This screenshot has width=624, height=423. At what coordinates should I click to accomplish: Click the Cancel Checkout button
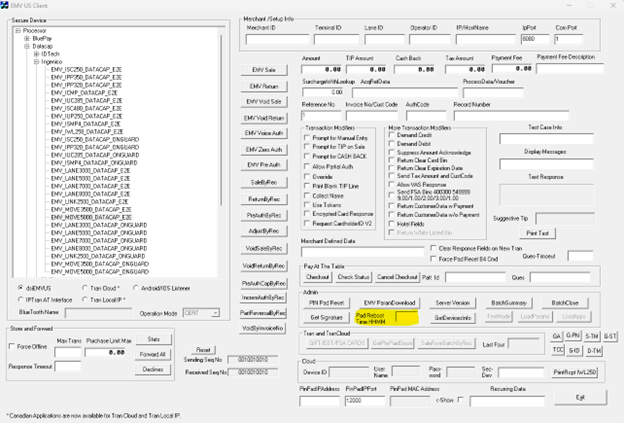(x=397, y=277)
